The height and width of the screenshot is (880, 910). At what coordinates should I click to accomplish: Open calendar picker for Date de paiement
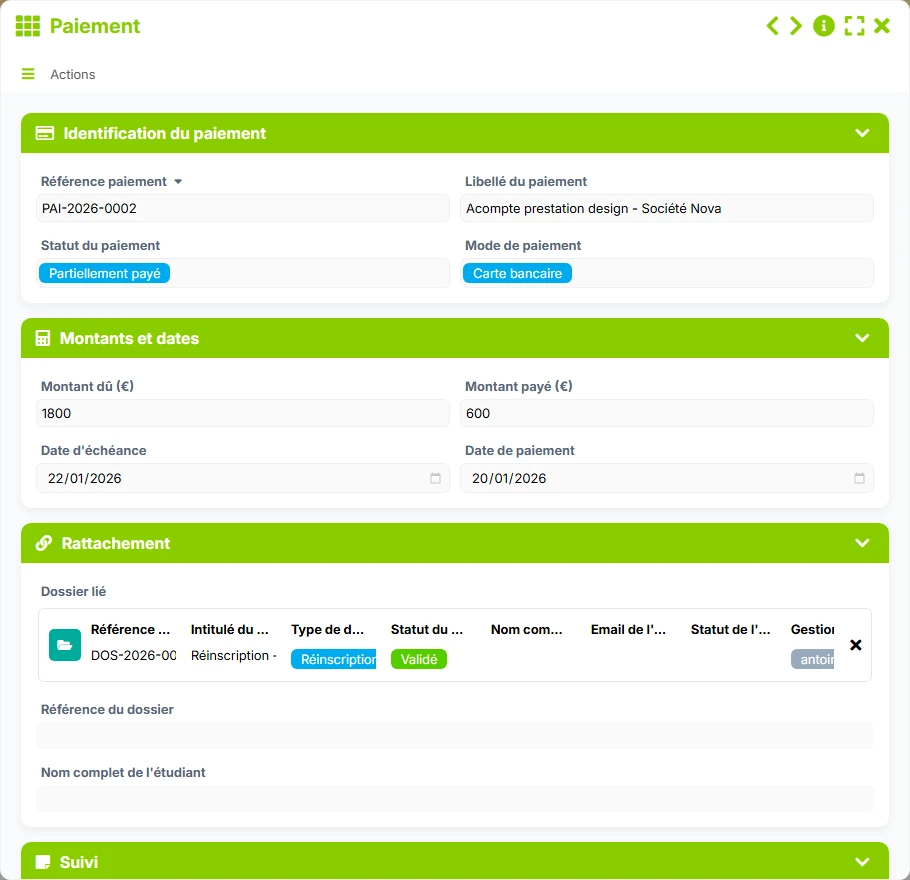click(860, 478)
